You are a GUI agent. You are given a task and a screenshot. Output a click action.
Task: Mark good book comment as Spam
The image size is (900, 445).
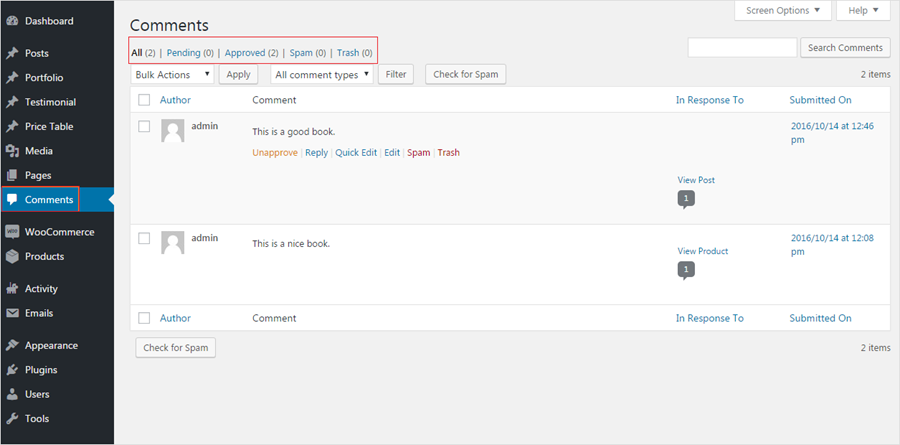click(418, 153)
